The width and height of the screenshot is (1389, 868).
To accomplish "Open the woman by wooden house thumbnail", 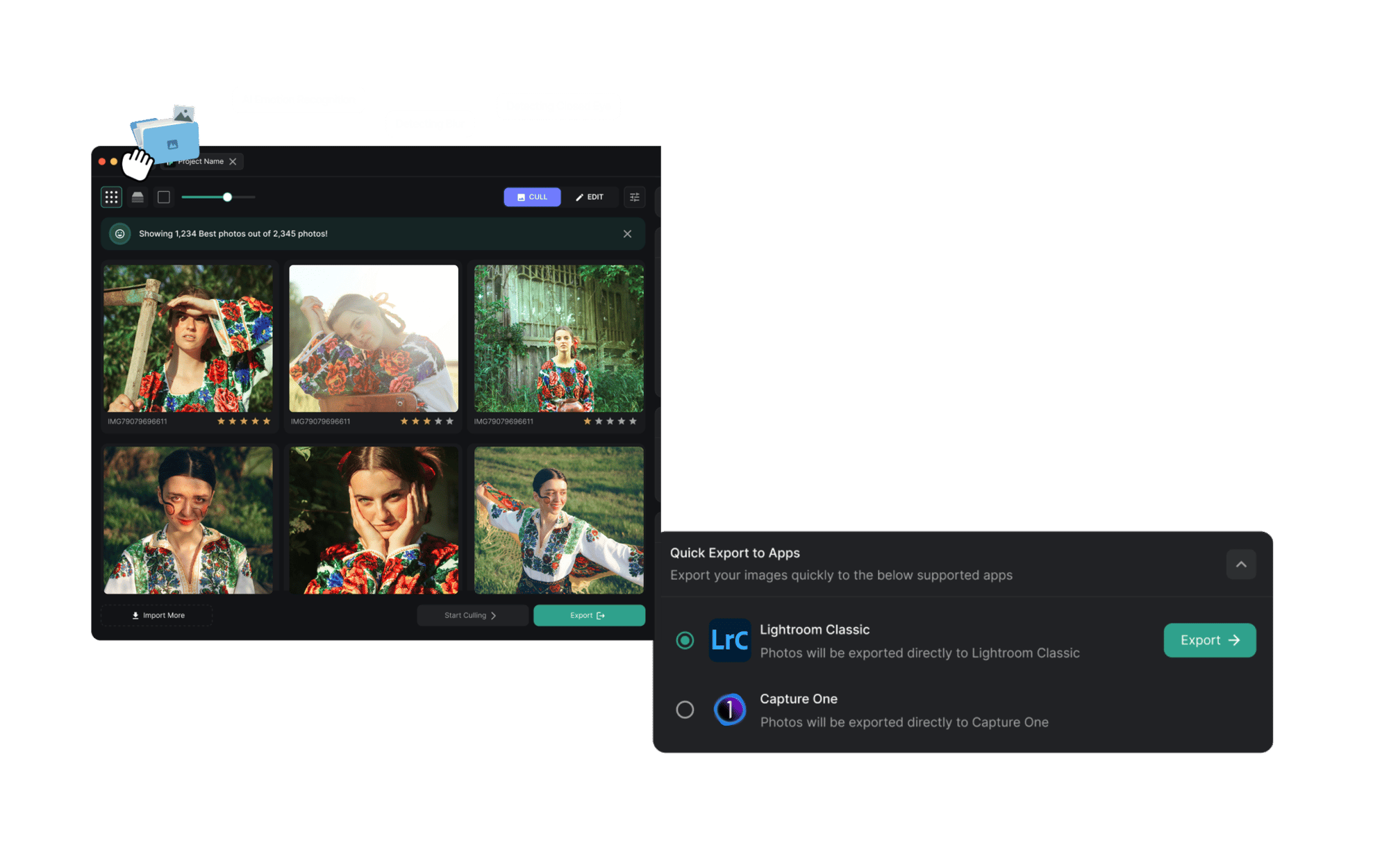I will (x=559, y=338).
